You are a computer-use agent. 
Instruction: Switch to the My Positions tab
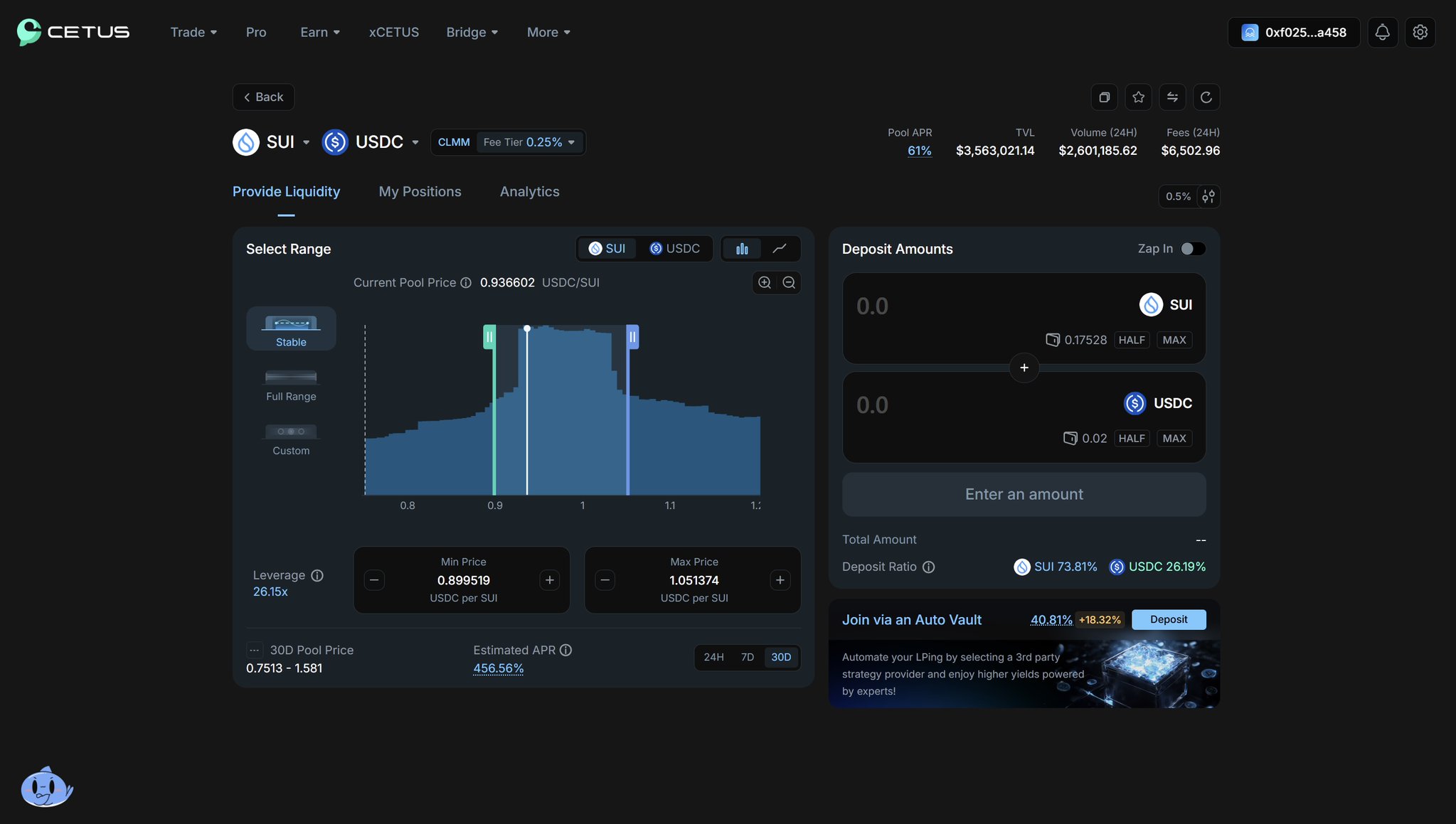coord(420,192)
